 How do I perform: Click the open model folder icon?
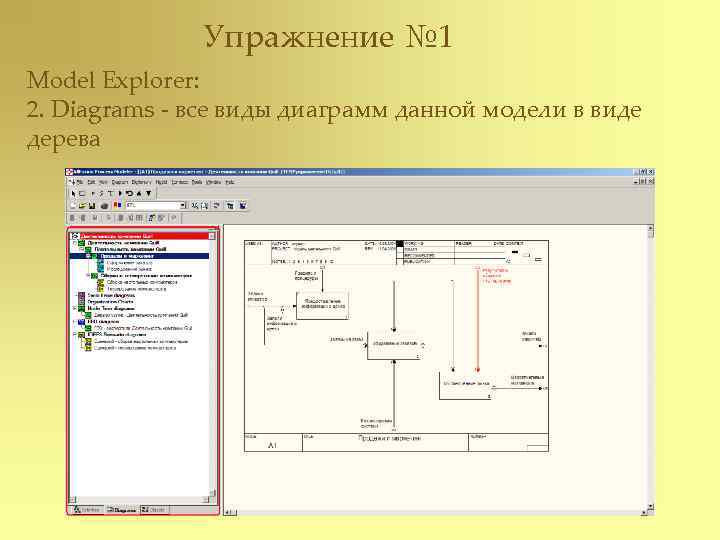point(83,205)
